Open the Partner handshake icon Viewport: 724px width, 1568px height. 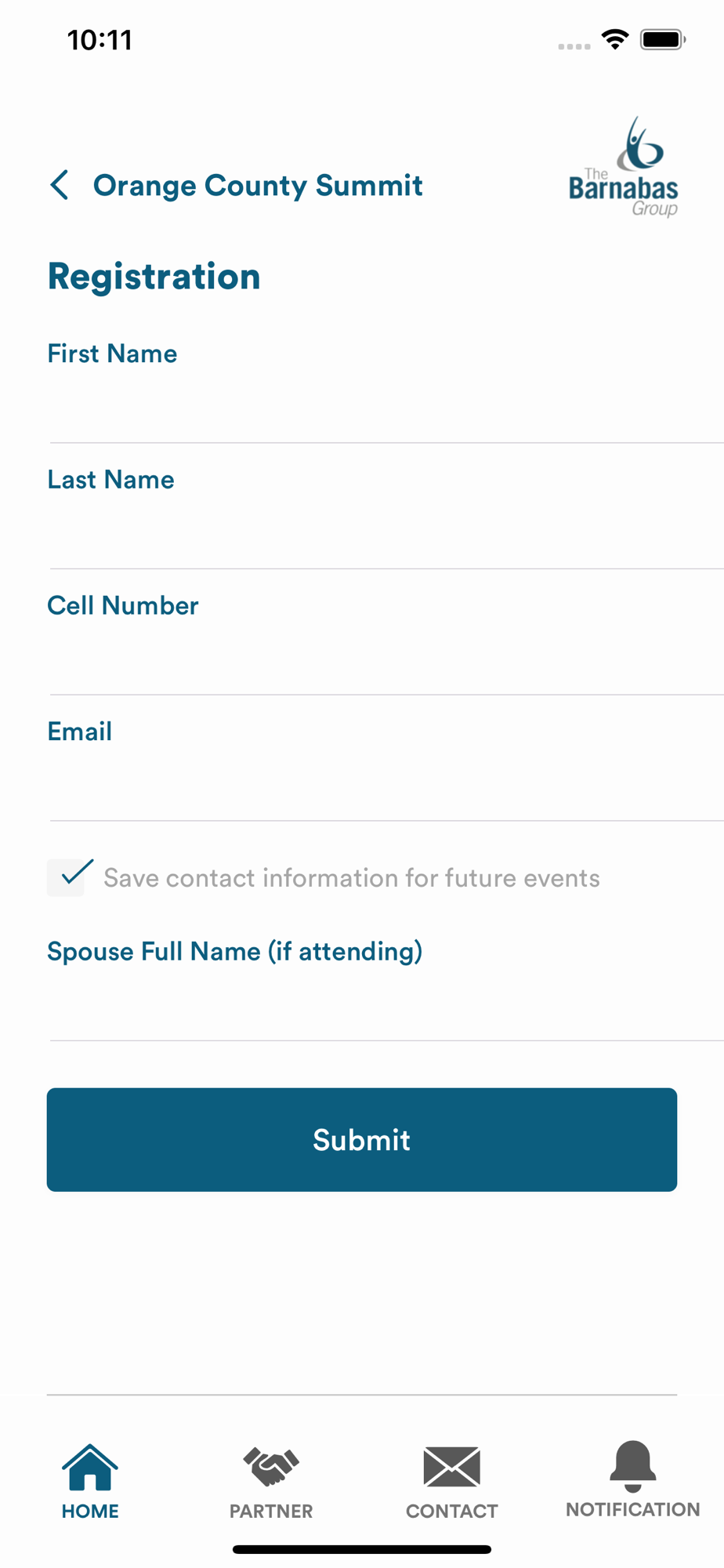(271, 1467)
